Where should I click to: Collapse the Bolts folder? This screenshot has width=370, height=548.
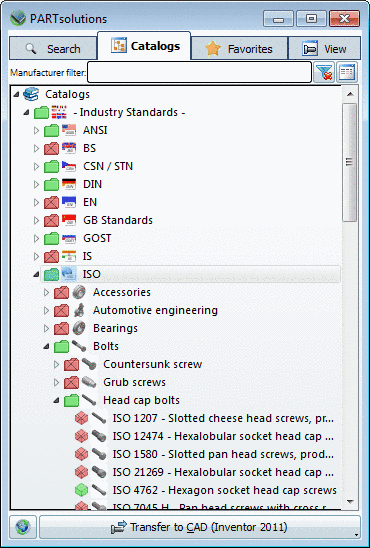point(46,346)
